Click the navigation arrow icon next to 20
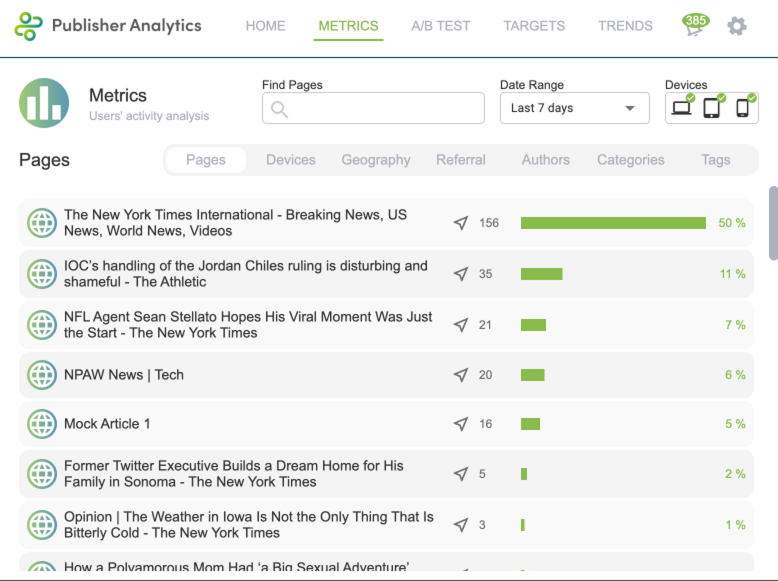The height and width of the screenshot is (581, 778). click(x=461, y=375)
